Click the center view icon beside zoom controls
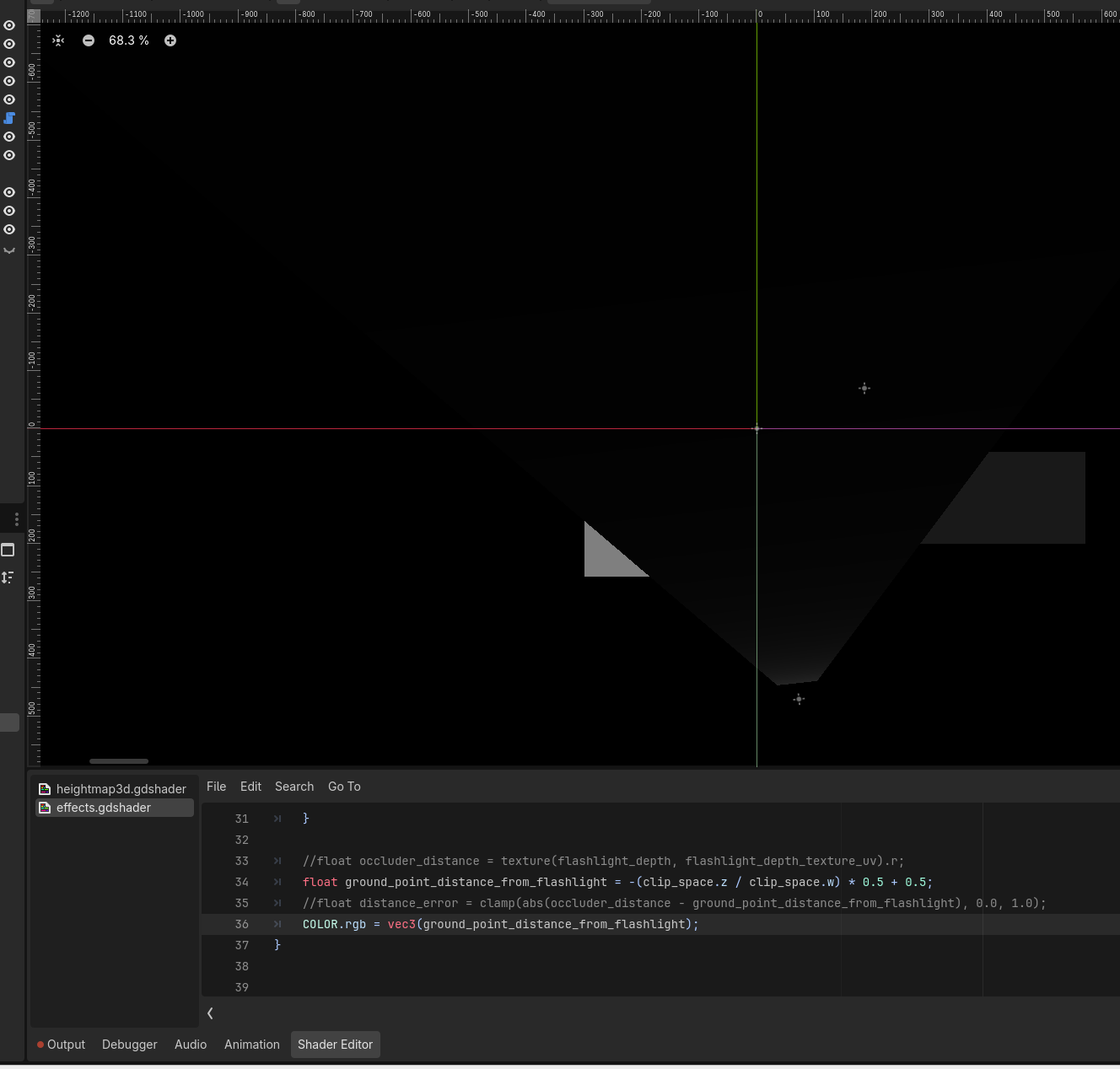This screenshot has height=1069, width=1120. (58, 40)
